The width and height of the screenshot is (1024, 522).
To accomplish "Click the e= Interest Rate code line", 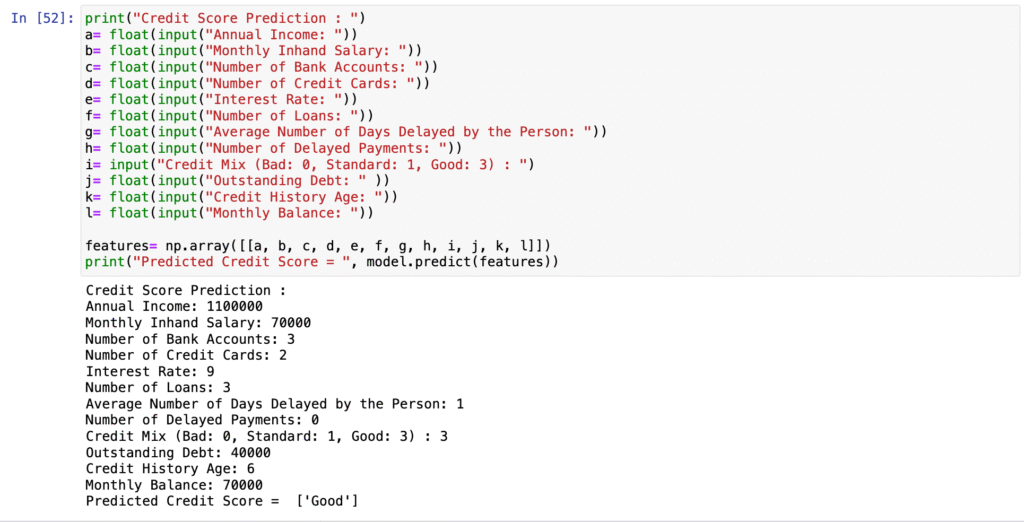I will click(x=221, y=99).
